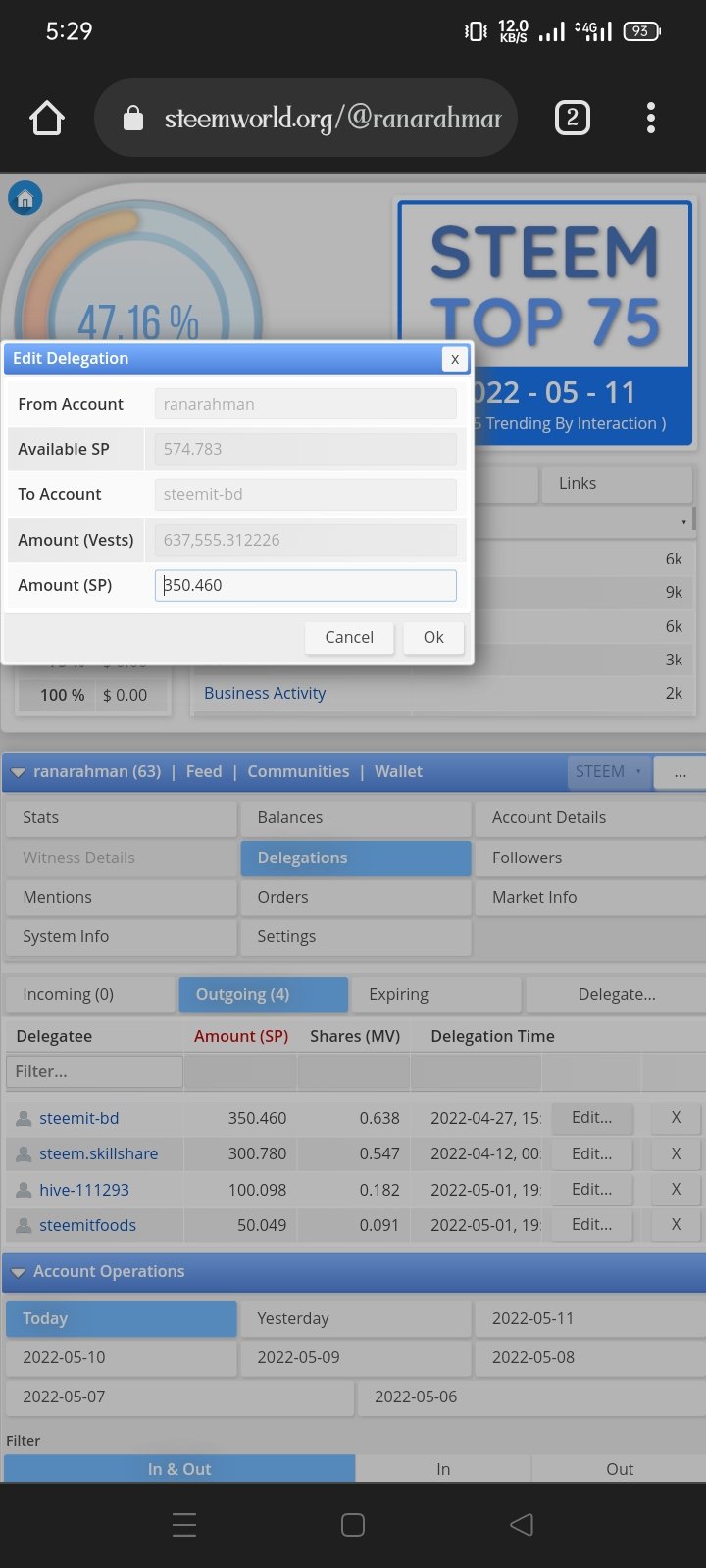Switch to the Balances tab
Screen dimensions: 706x1568
pos(356,817)
